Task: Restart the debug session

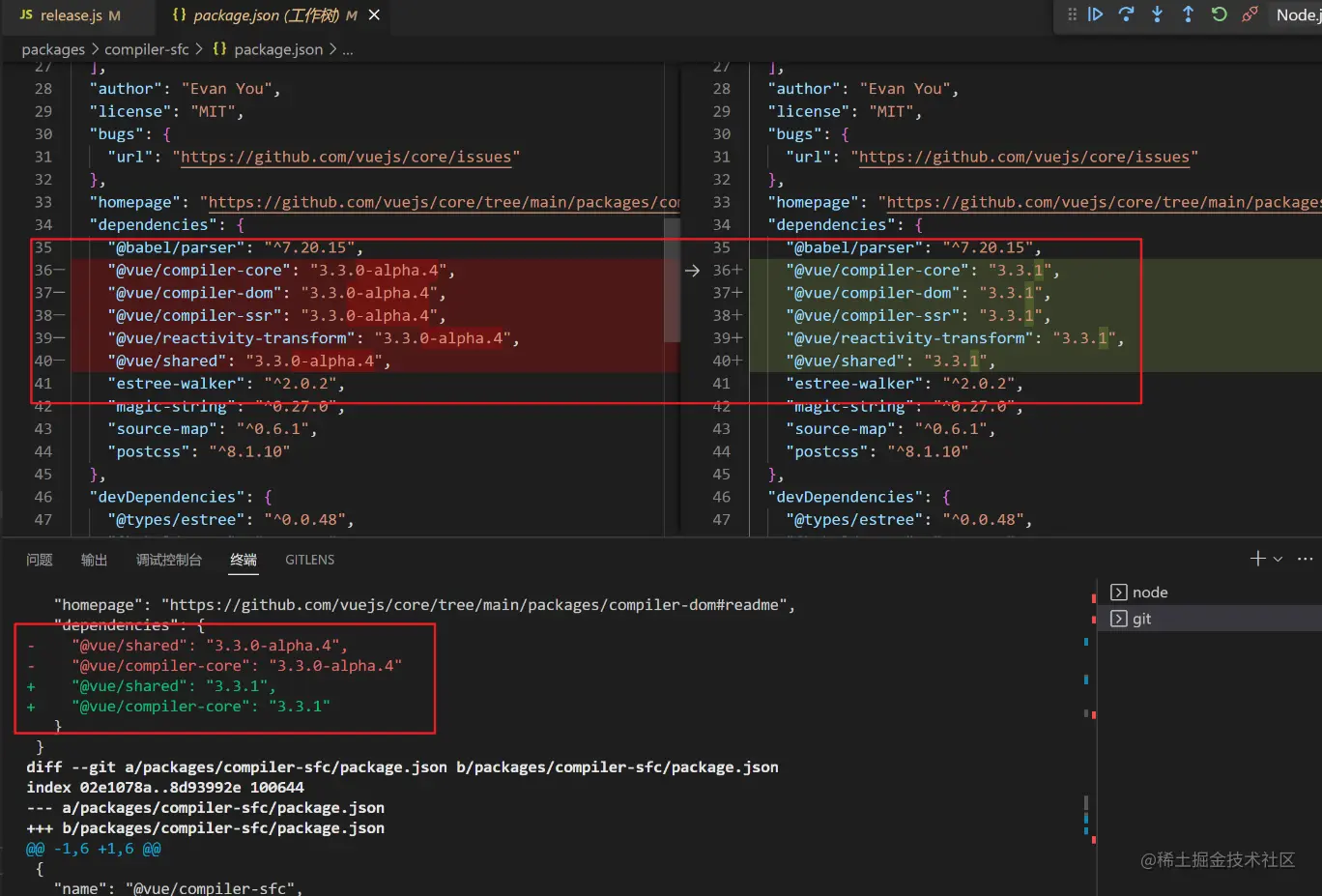Action: [1219, 14]
